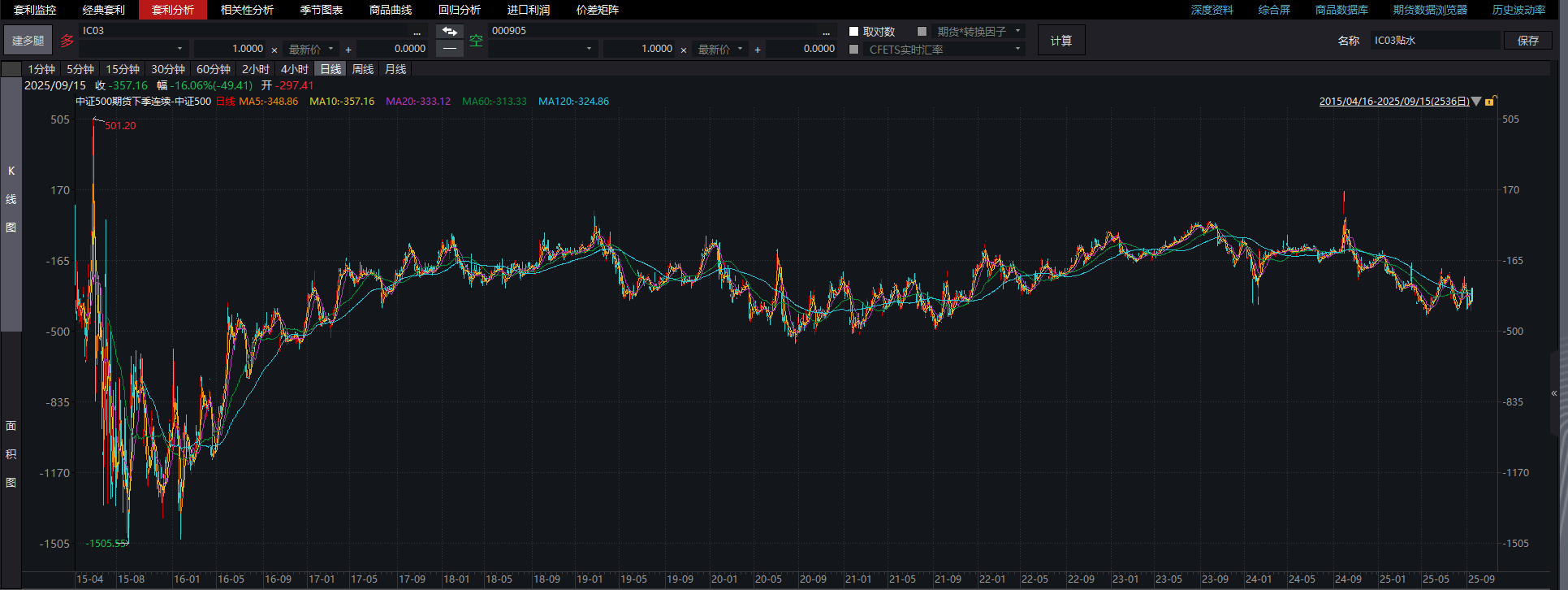The width and height of the screenshot is (1568, 590).
Task: Click the 000905 short leg code field
Action: [653, 31]
